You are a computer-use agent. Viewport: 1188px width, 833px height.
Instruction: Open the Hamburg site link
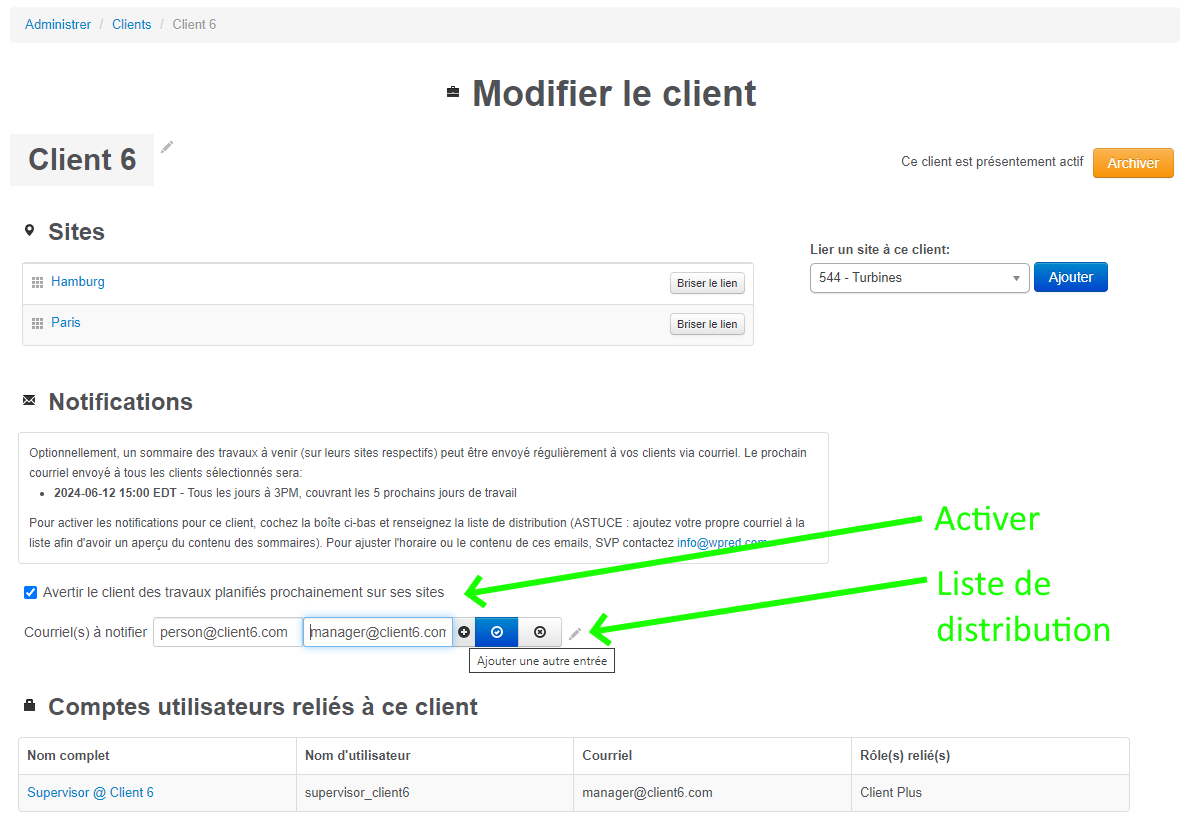coord(78,281)
